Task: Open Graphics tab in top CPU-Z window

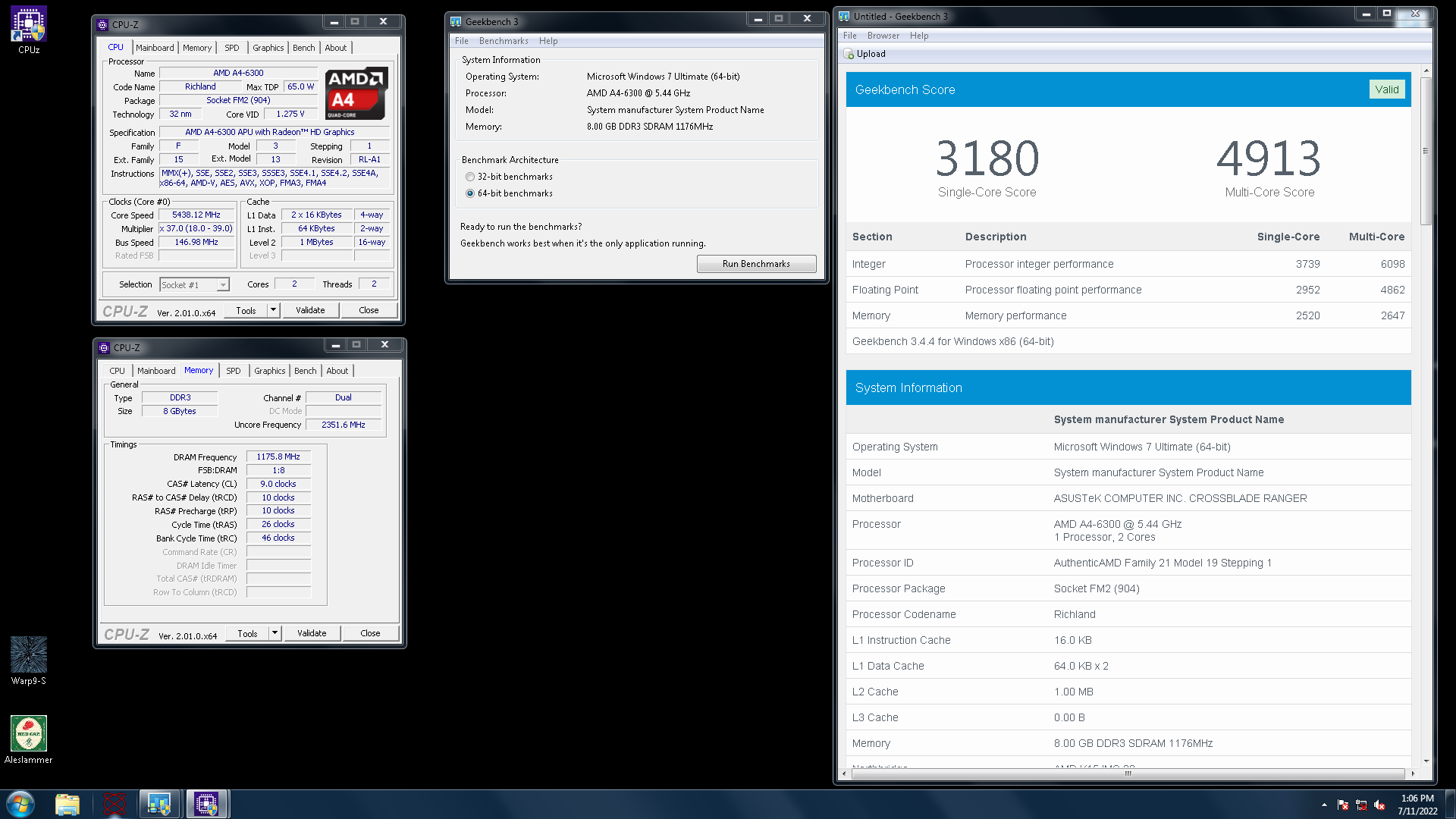Action: (268, 48)
